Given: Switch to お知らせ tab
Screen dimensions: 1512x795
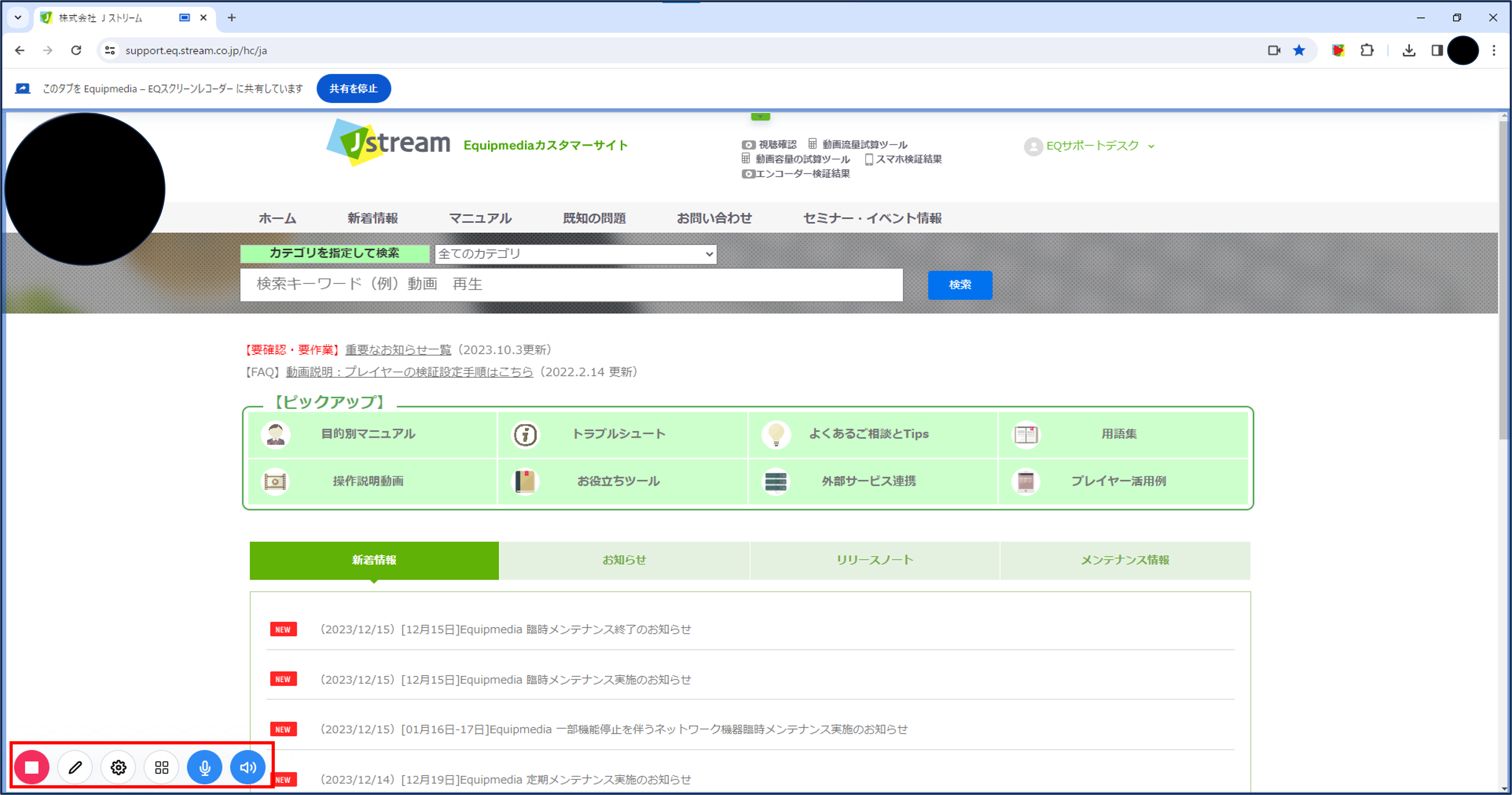Looking at the screenshot, I should (624, 561).
